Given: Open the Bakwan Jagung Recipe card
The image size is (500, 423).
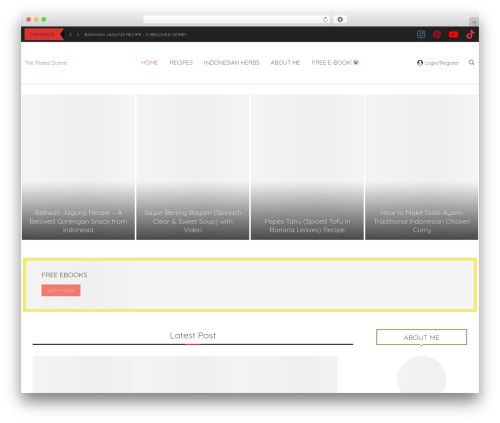Looking at the screenshot, I should 78,167.
